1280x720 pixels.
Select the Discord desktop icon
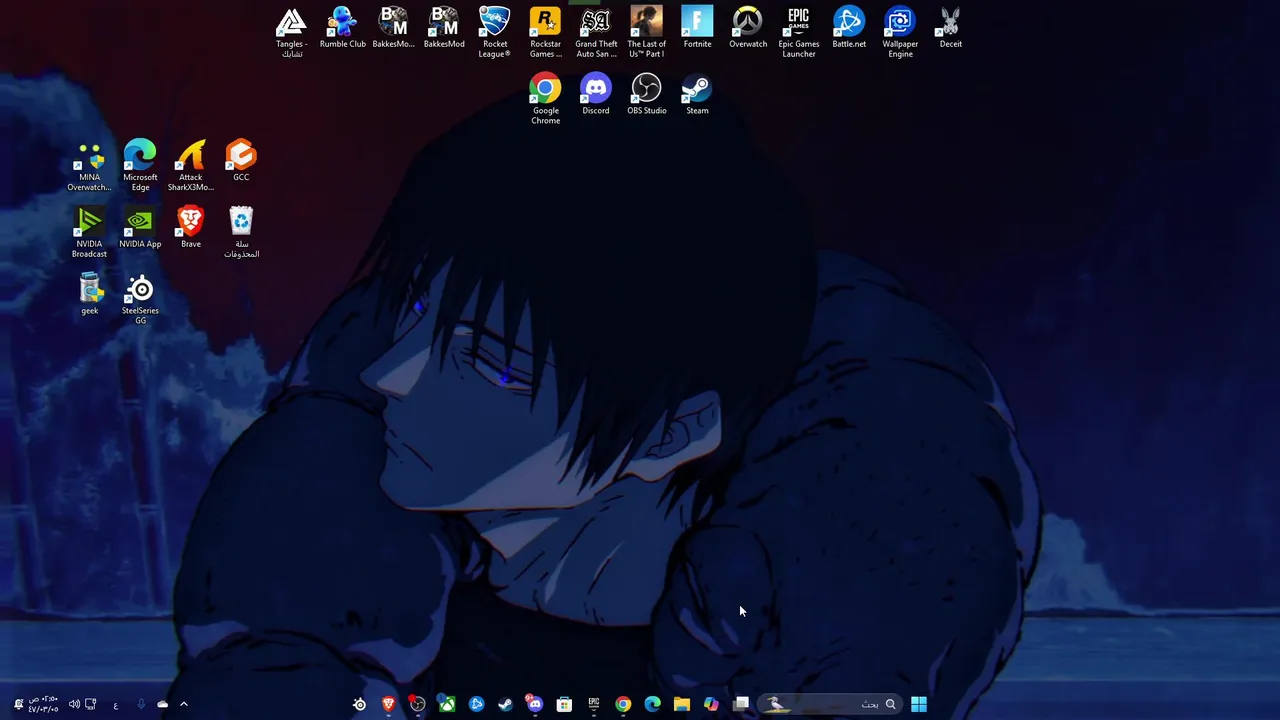click(596, 95)
